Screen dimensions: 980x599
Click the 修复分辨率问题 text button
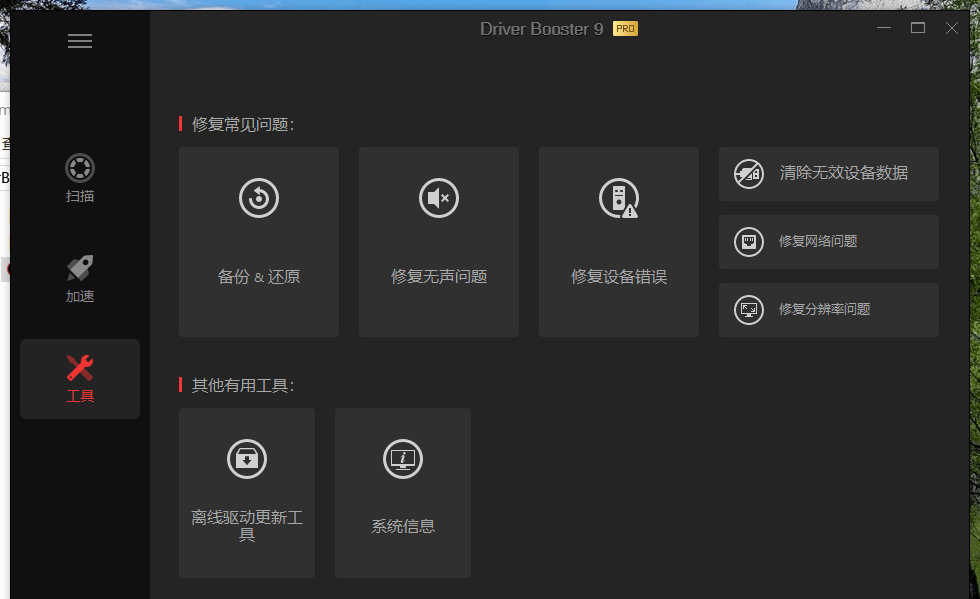pyautogui.click(x=824, y=310)
